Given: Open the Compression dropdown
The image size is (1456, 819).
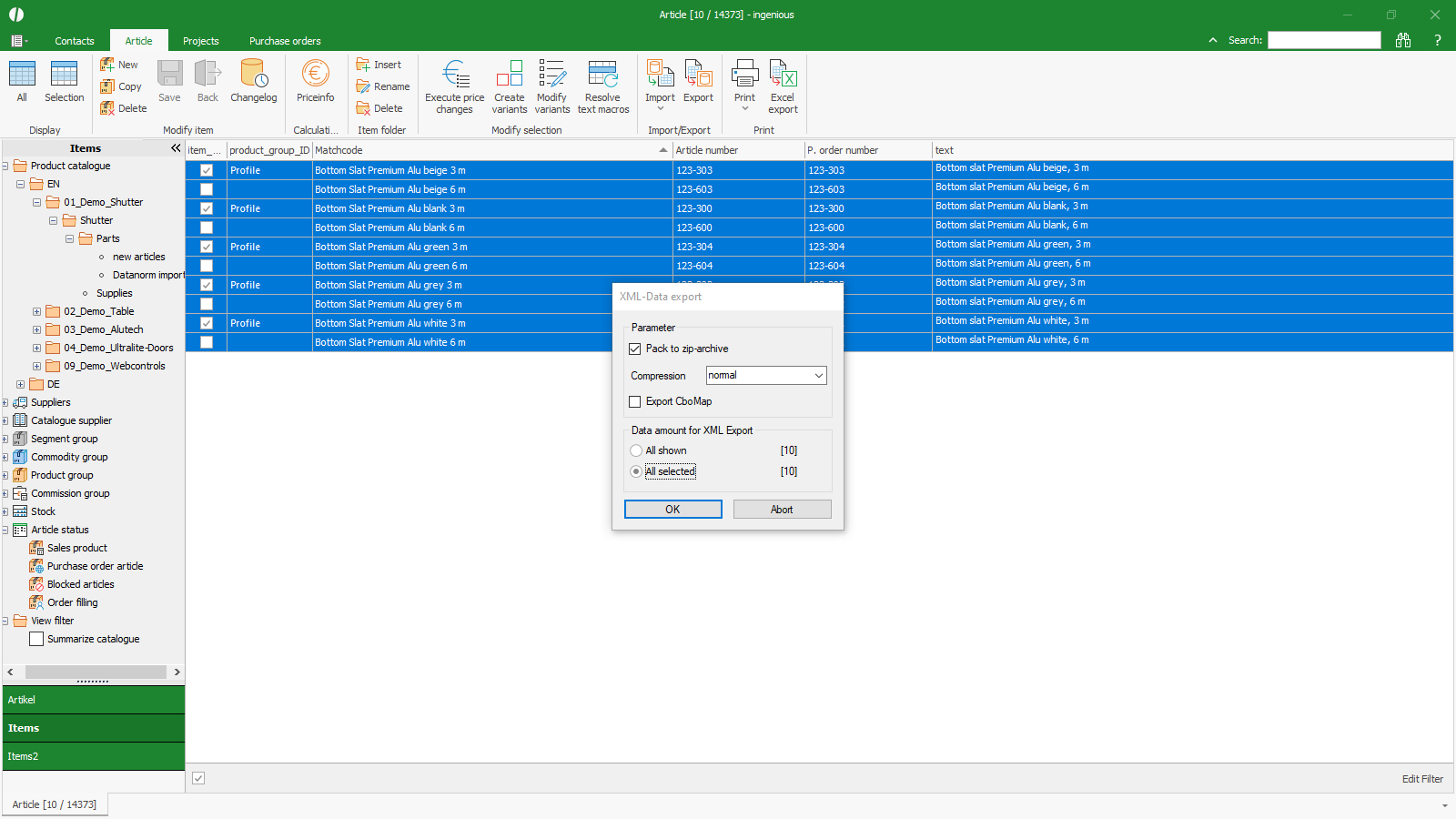Looking at the screenshot, I should point(818,375).
